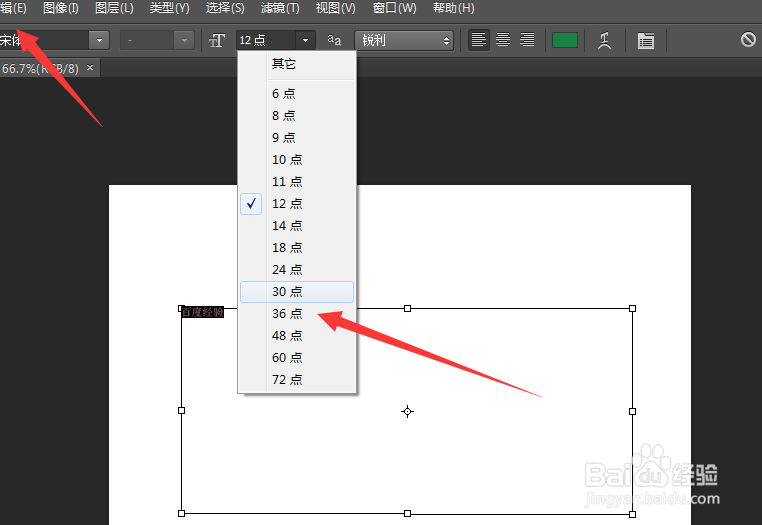Click the highlighted 百度经验 text

click(x=203, y=312)
